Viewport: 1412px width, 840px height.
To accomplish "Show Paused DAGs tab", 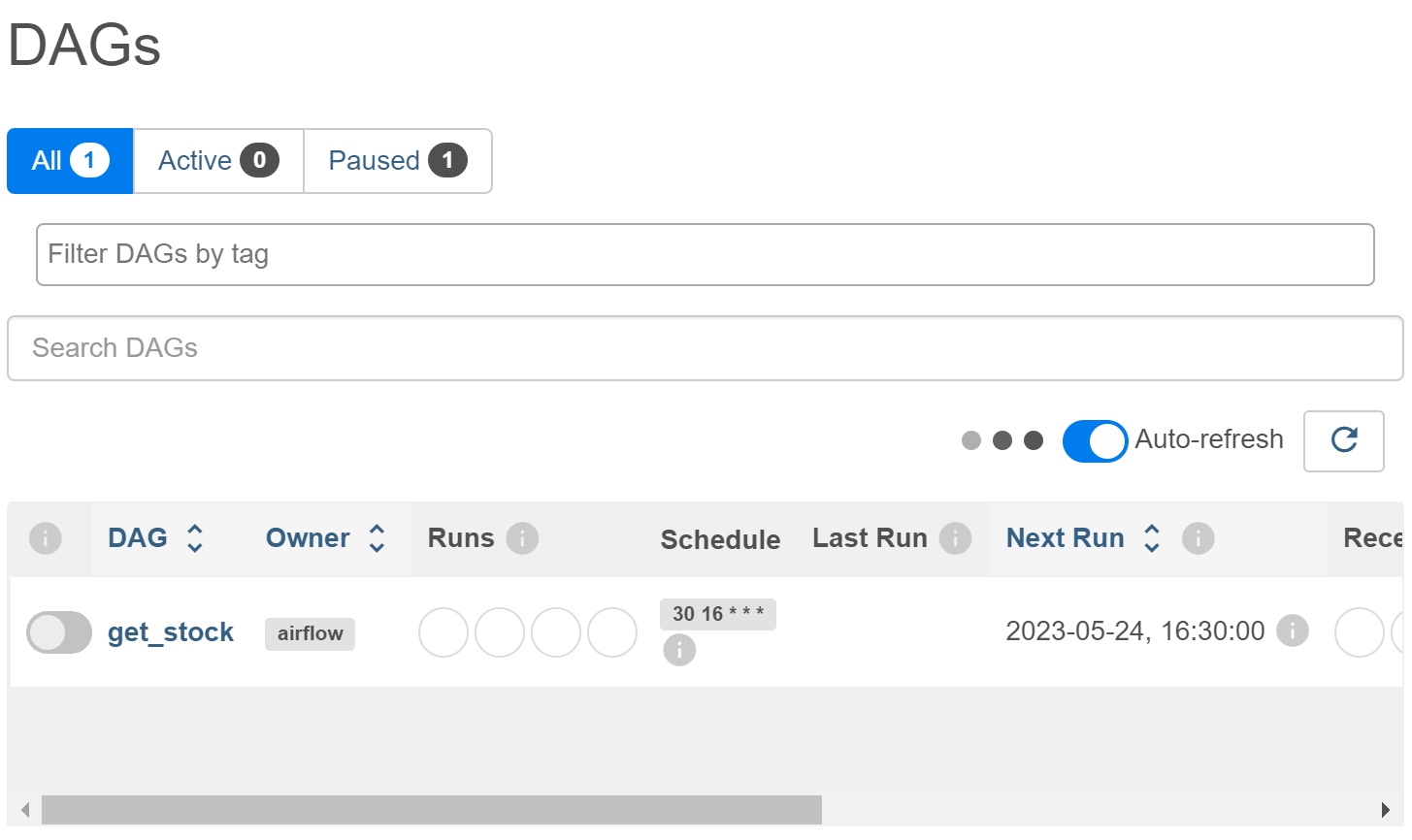I will point(398,161).
